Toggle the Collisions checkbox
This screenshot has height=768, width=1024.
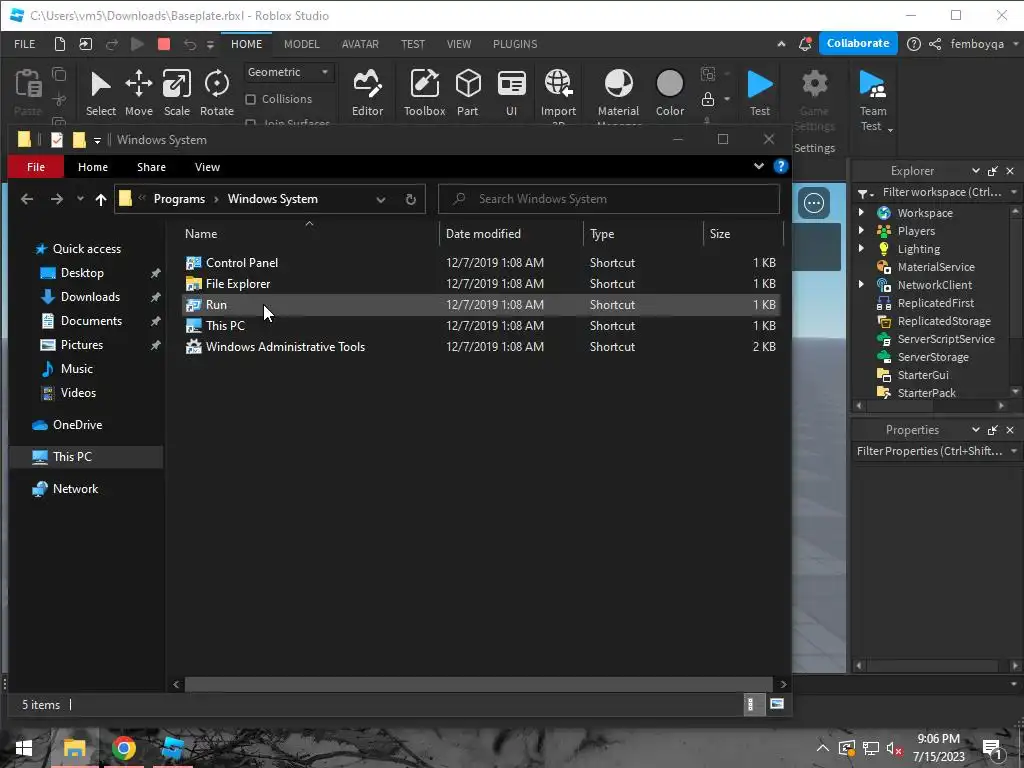pos(250,99)
